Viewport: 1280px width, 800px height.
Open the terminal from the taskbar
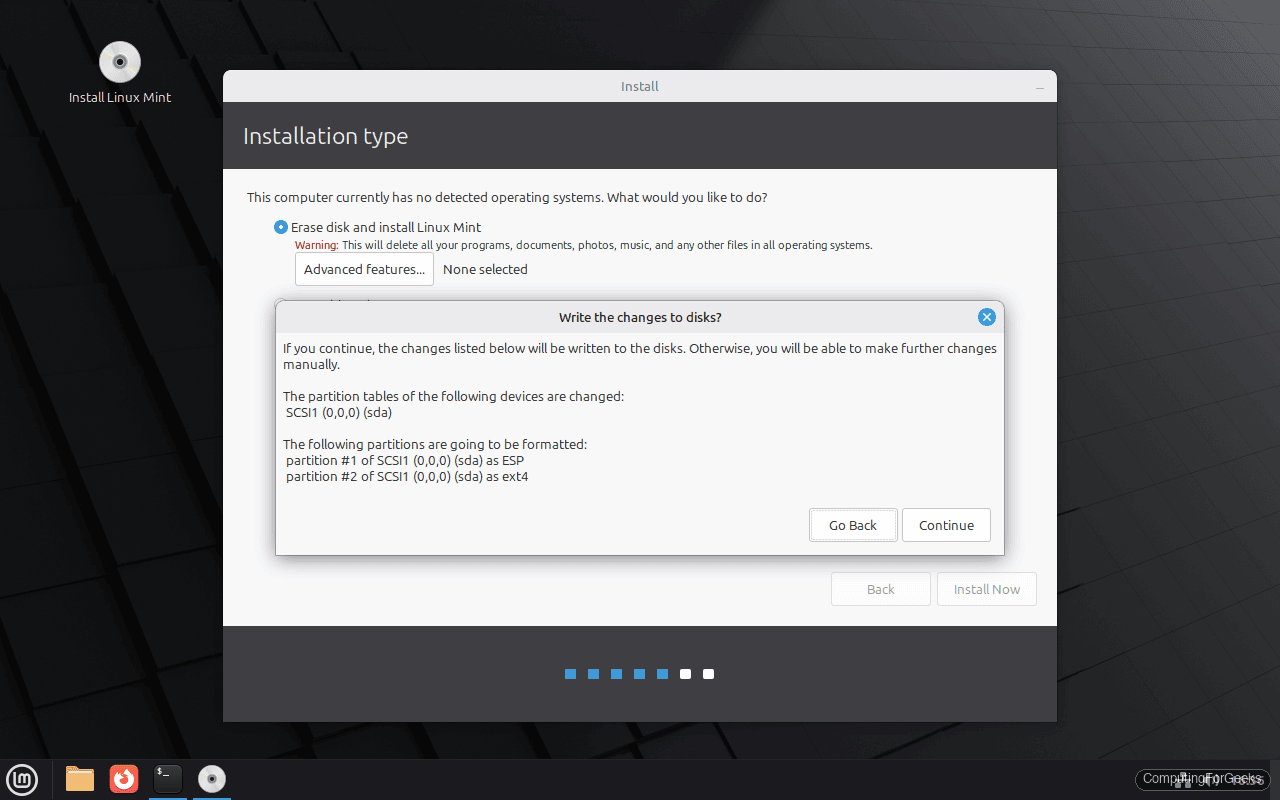167,779
